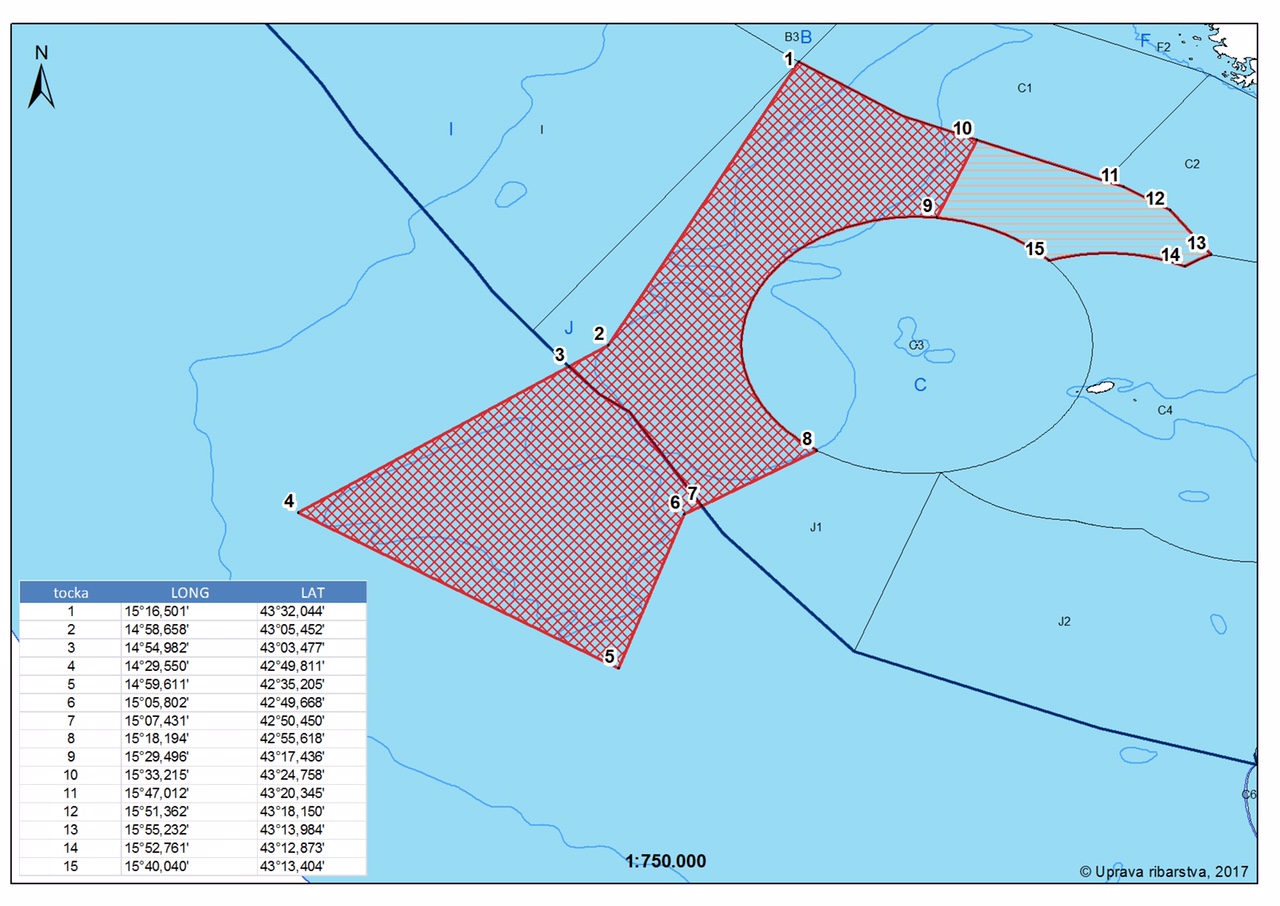The image size is (1280, 906).
Task: Click the LAT column header
Action: [313, 591]
